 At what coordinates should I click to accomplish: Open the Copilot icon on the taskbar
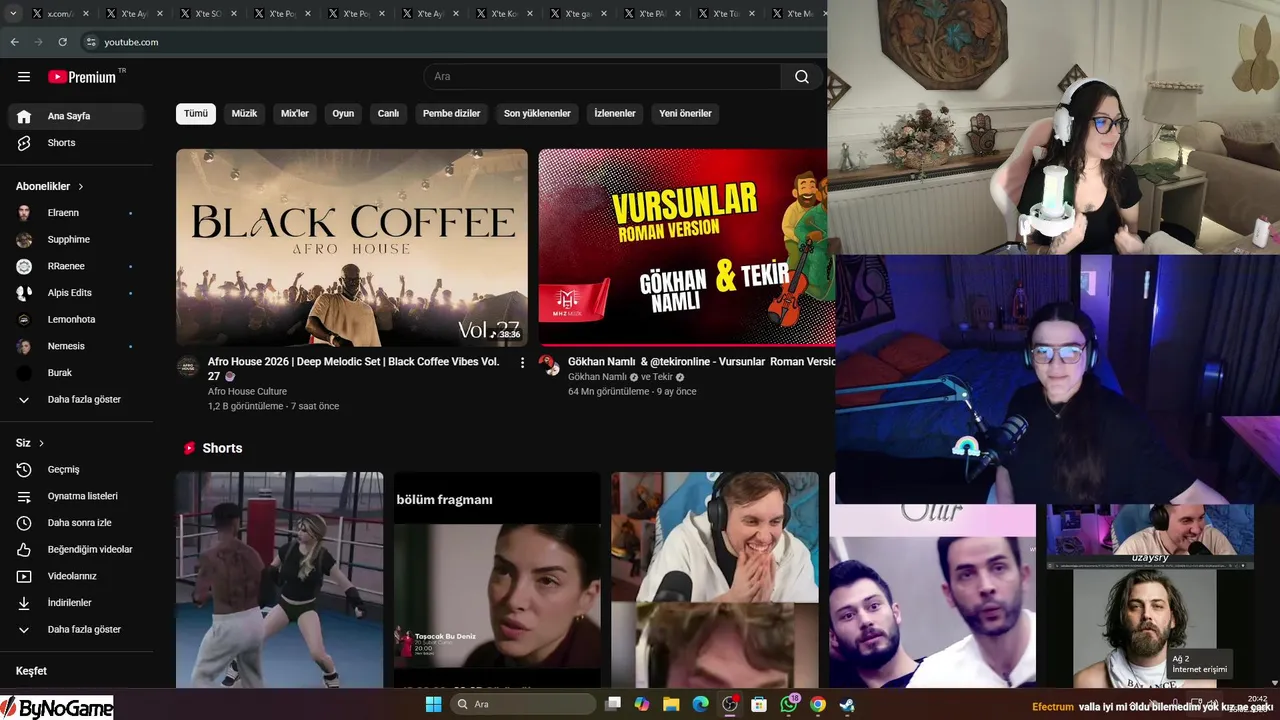(x=642, y=704)
